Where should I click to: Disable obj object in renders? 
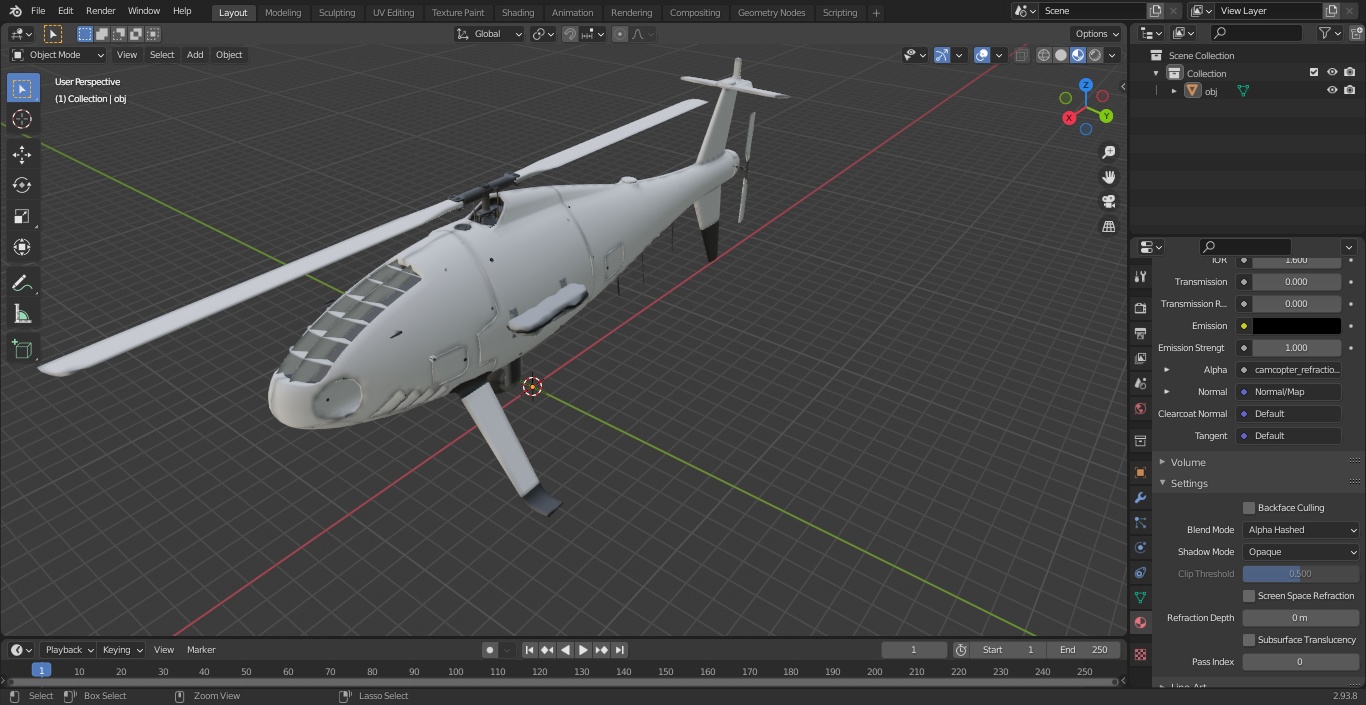pos(1349,91)
